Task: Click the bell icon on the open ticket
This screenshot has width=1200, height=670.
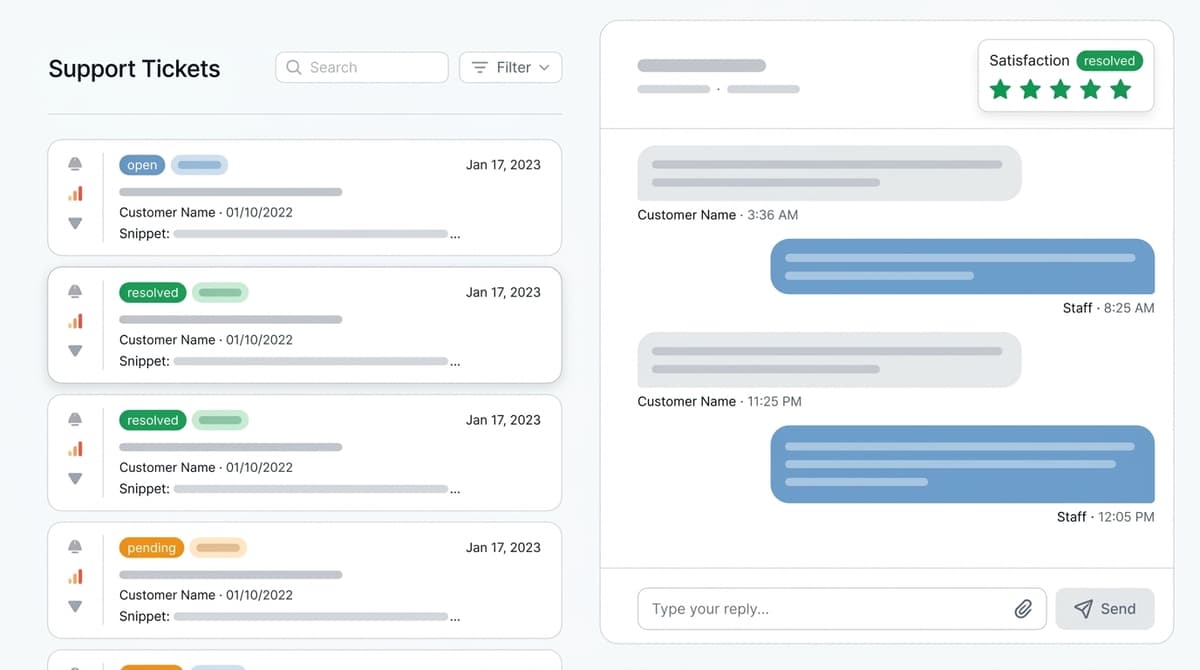Action: (75, 164)
